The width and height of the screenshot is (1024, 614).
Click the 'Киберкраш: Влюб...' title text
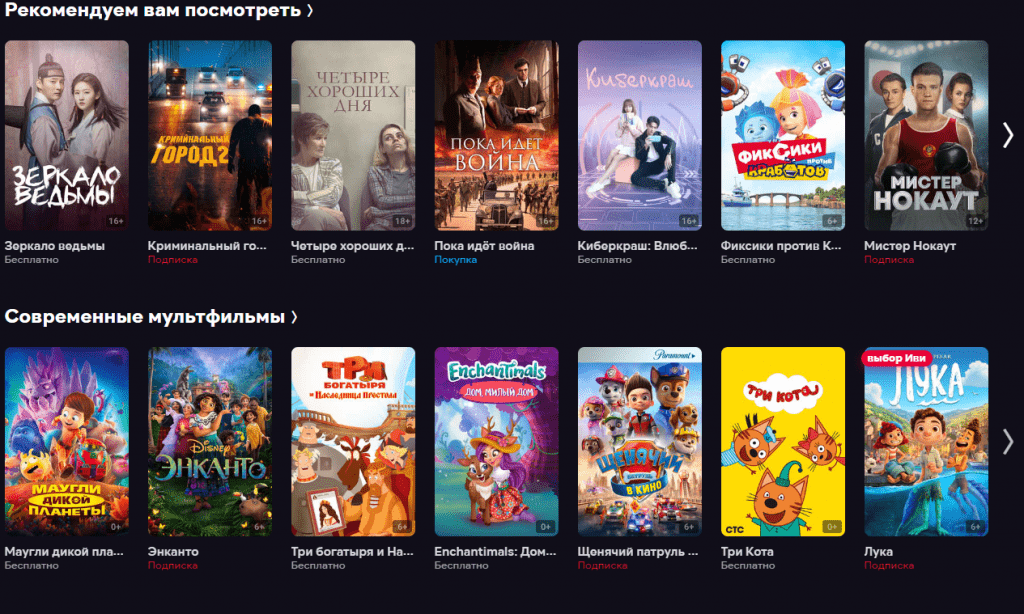tap(637, 246)
